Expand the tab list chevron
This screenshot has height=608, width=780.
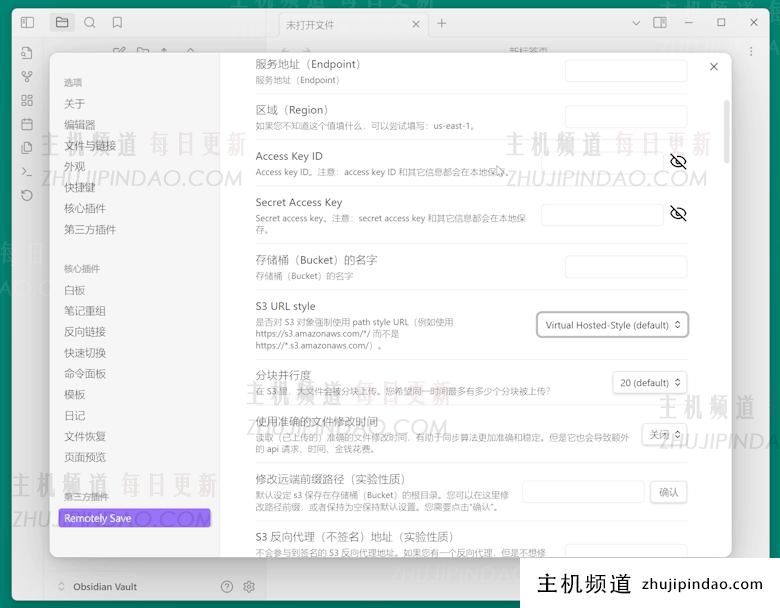click(636, 23)
